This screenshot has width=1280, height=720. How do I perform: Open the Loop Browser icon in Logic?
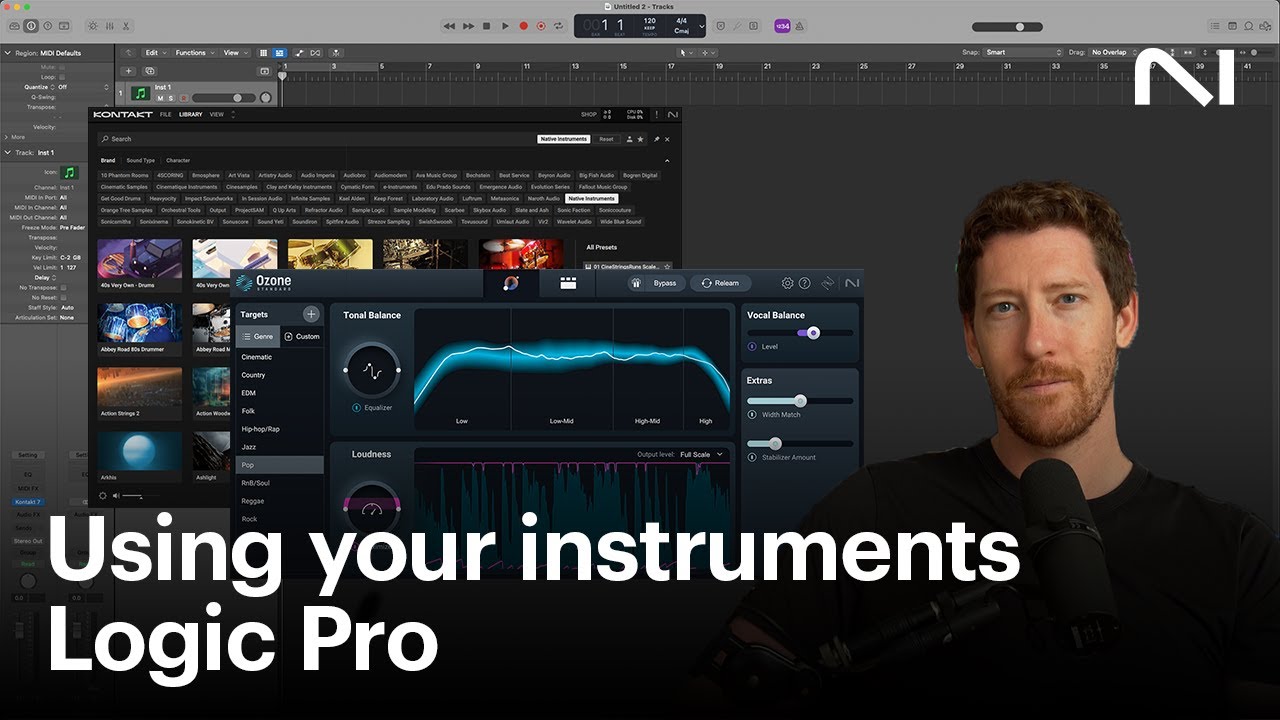click(x=1249, y=25)
